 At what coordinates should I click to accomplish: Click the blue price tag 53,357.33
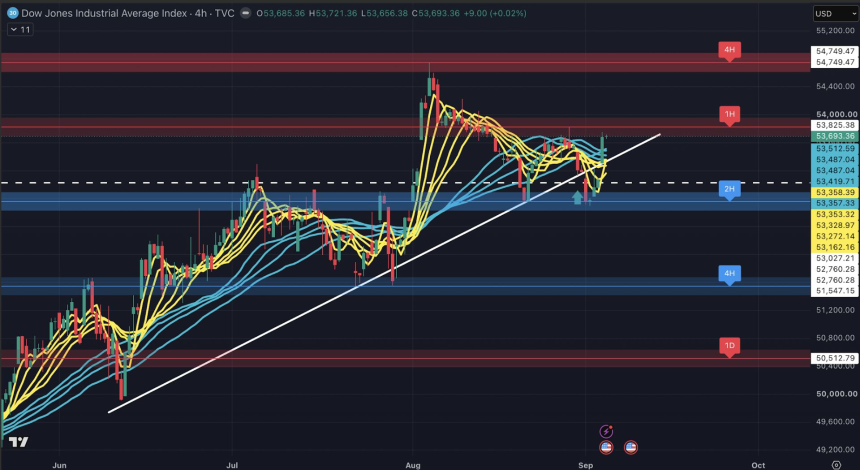tap(835, 203)
